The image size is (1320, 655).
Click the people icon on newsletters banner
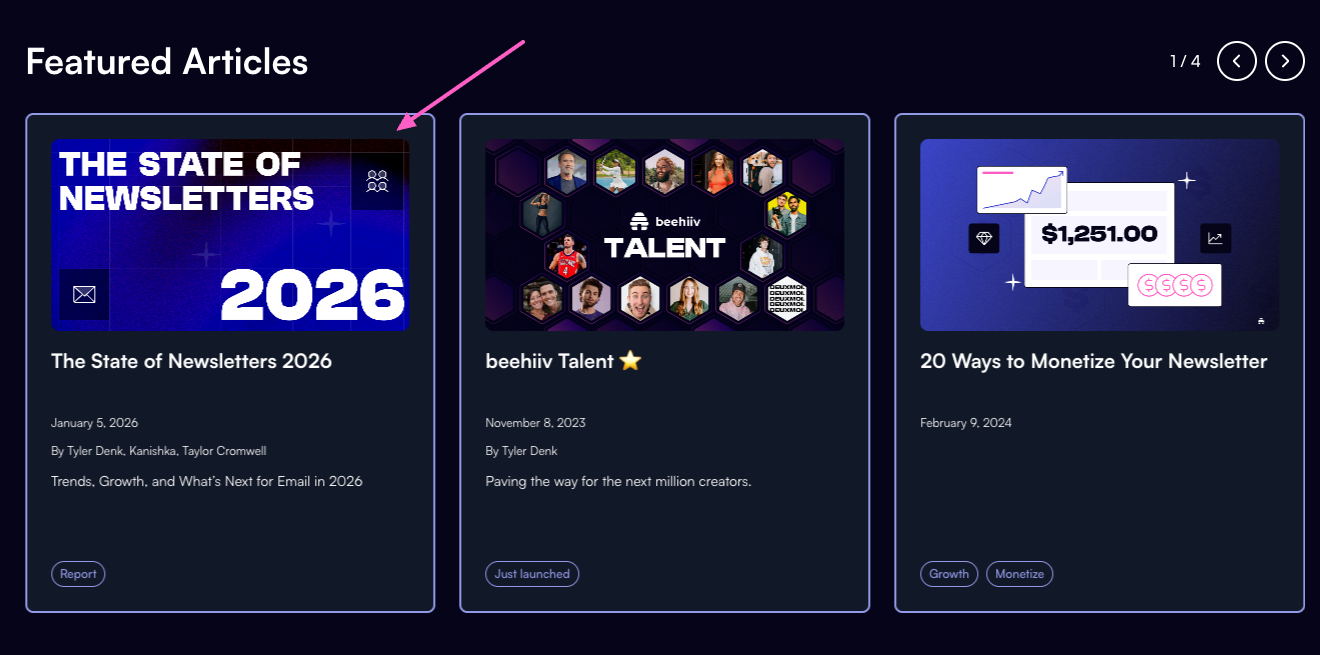click(377, 181)
